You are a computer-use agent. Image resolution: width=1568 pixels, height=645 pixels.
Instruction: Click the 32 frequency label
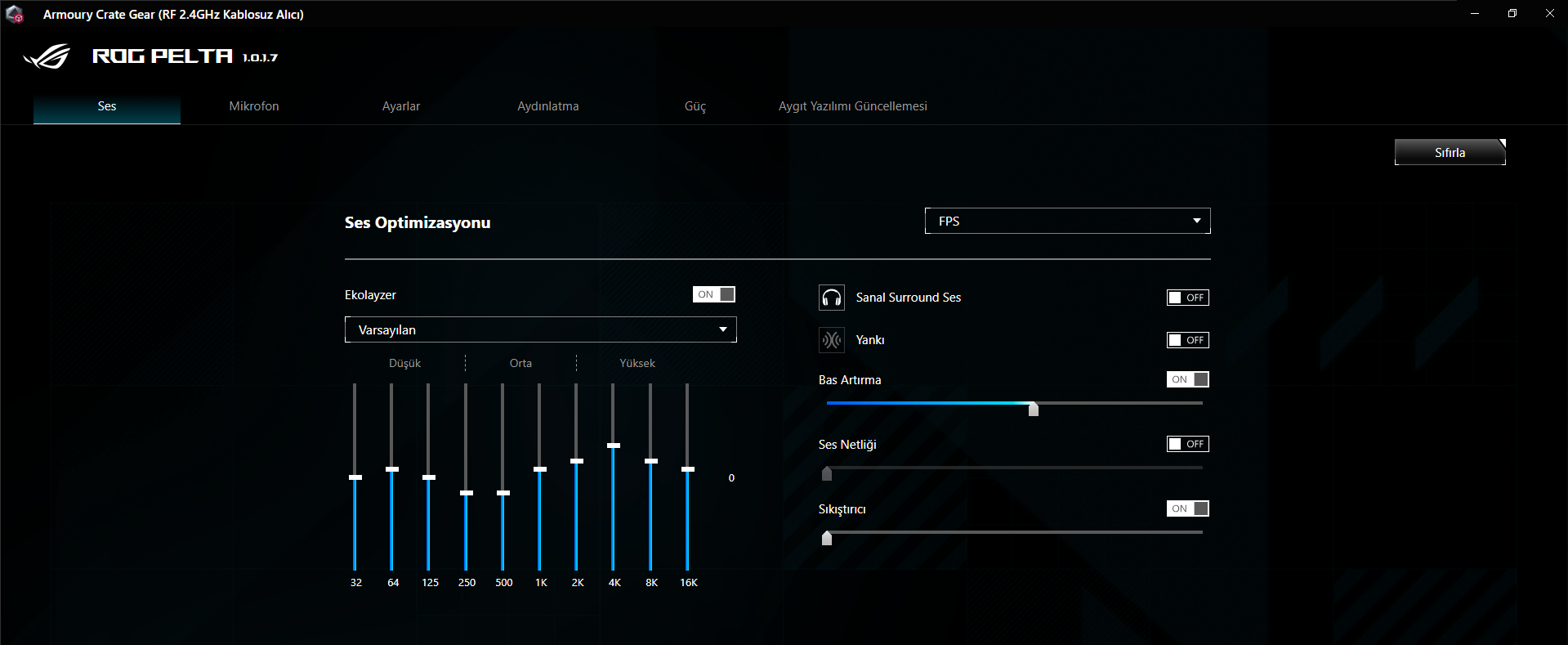tap(356, 583)
